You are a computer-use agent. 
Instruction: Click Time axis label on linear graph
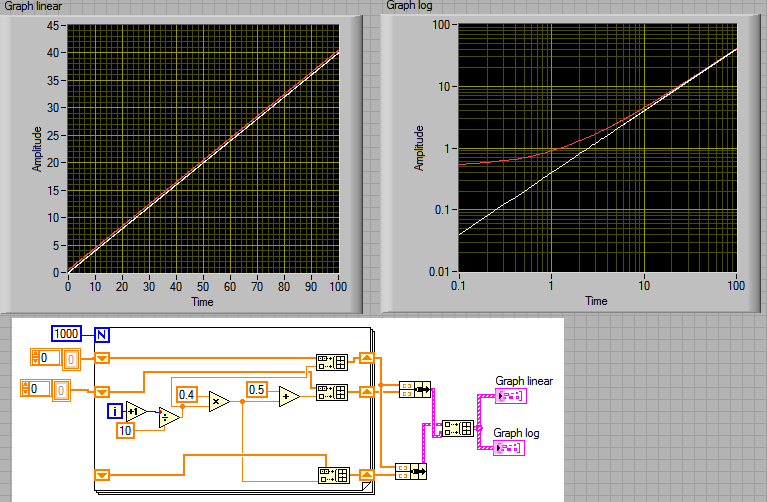202,302
